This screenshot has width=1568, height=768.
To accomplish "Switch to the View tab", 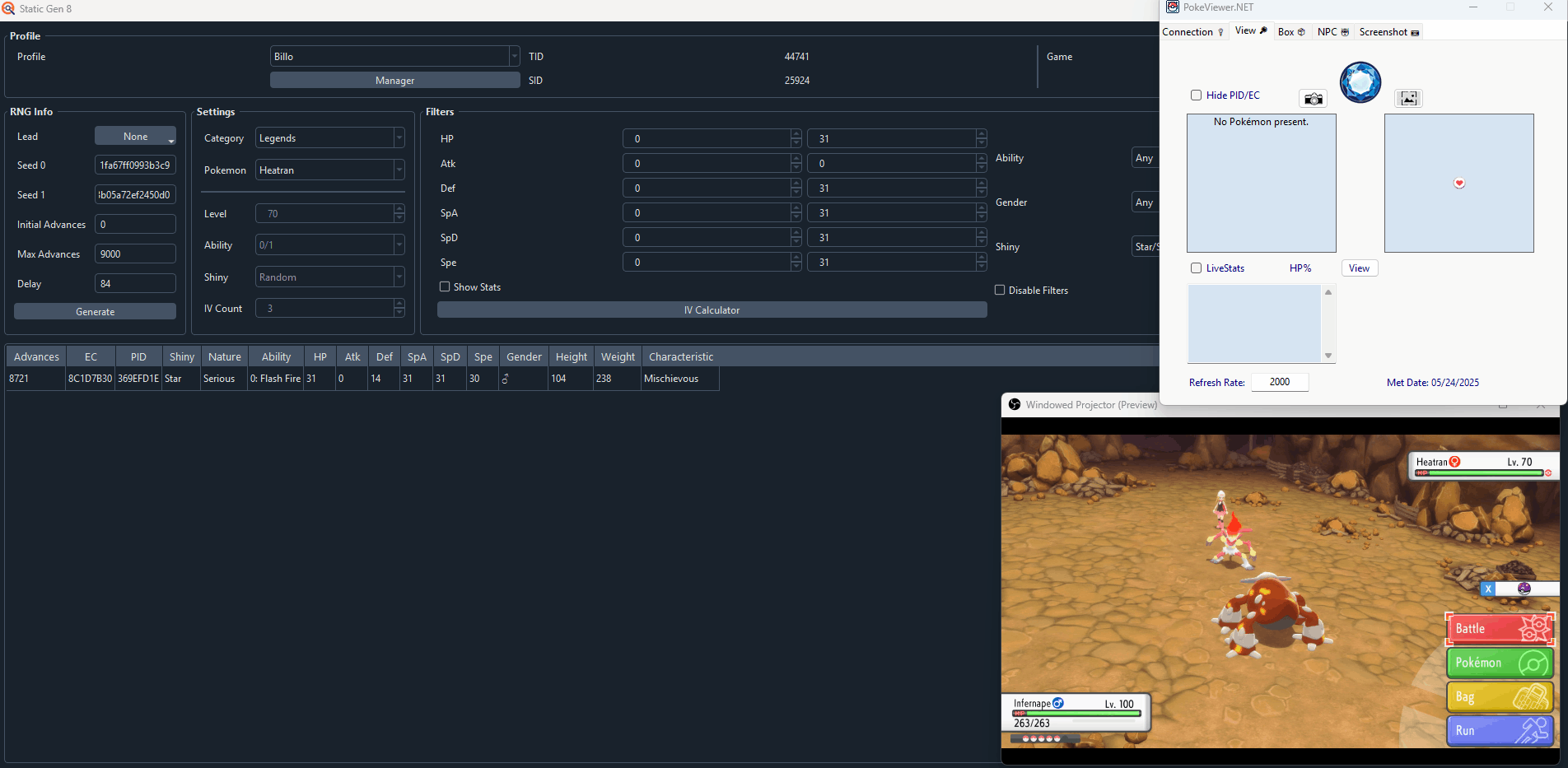I will pos(1251,30).
